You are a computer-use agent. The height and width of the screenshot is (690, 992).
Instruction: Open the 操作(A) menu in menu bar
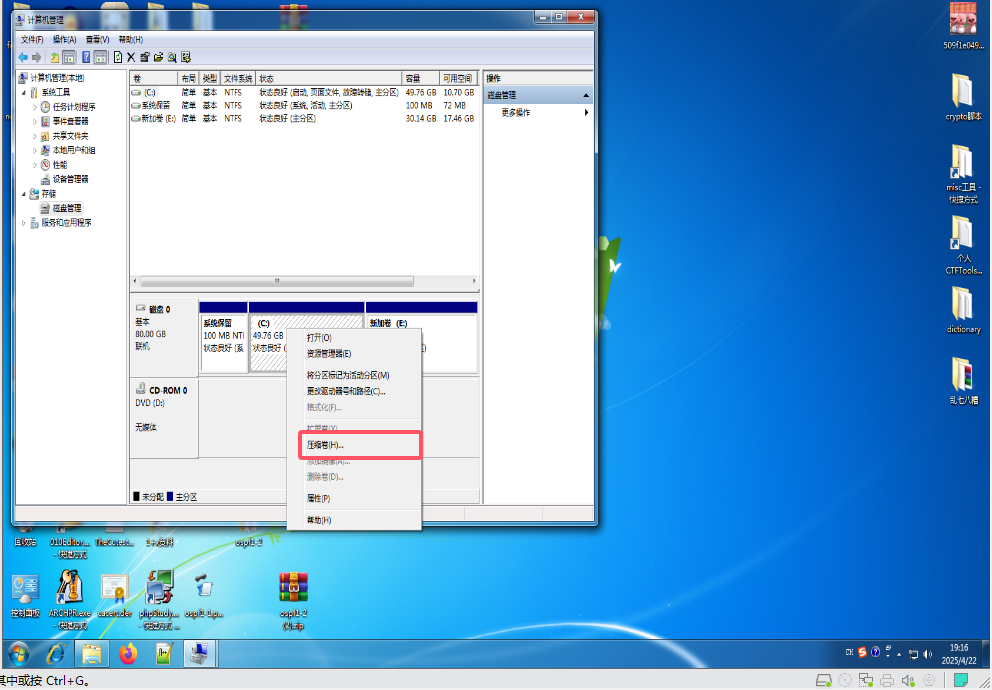64,39
